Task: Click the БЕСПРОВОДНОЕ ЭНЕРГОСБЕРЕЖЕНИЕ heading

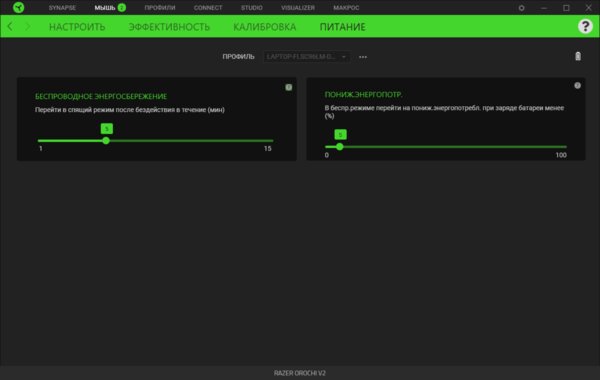Action: (x=101, y=96)
